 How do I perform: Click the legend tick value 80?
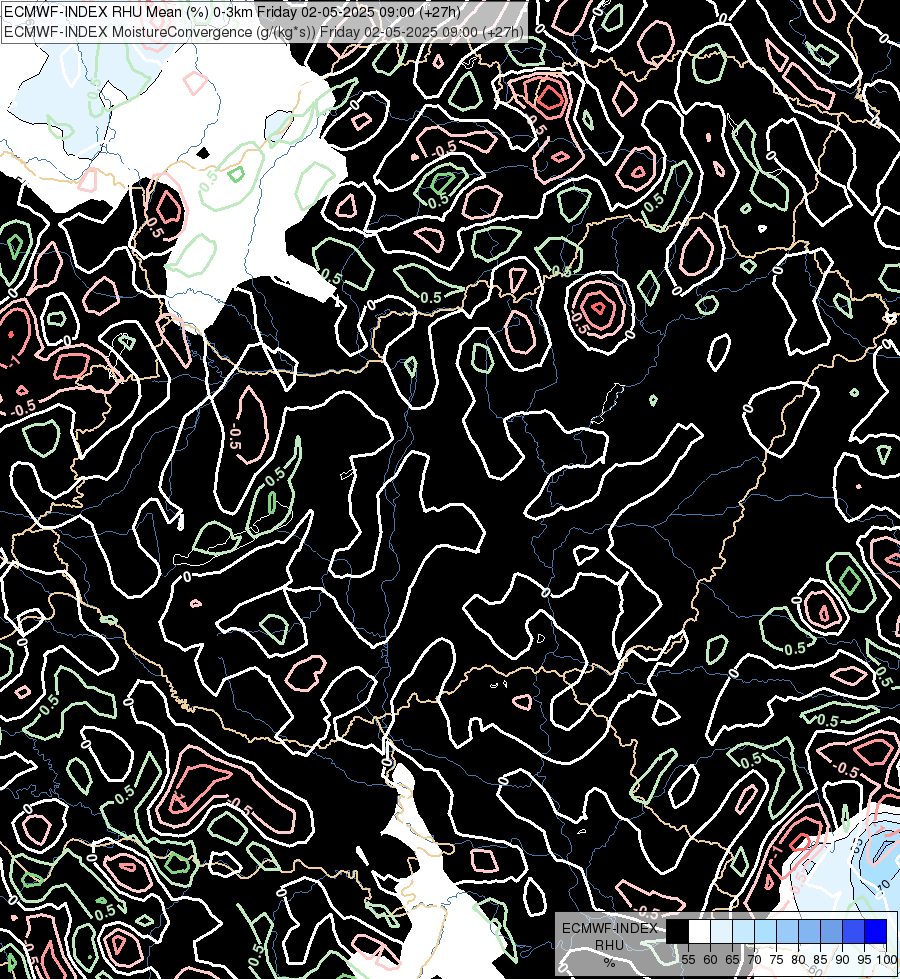[798, 960]
